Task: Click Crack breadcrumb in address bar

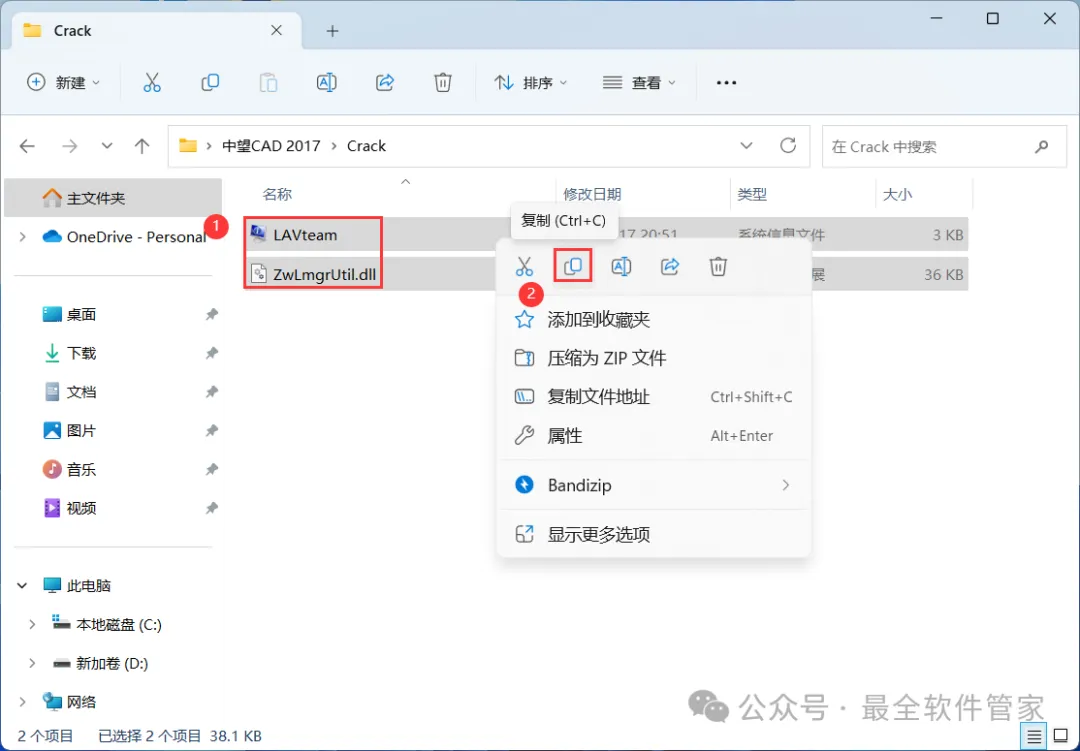Action: point(366,146)
